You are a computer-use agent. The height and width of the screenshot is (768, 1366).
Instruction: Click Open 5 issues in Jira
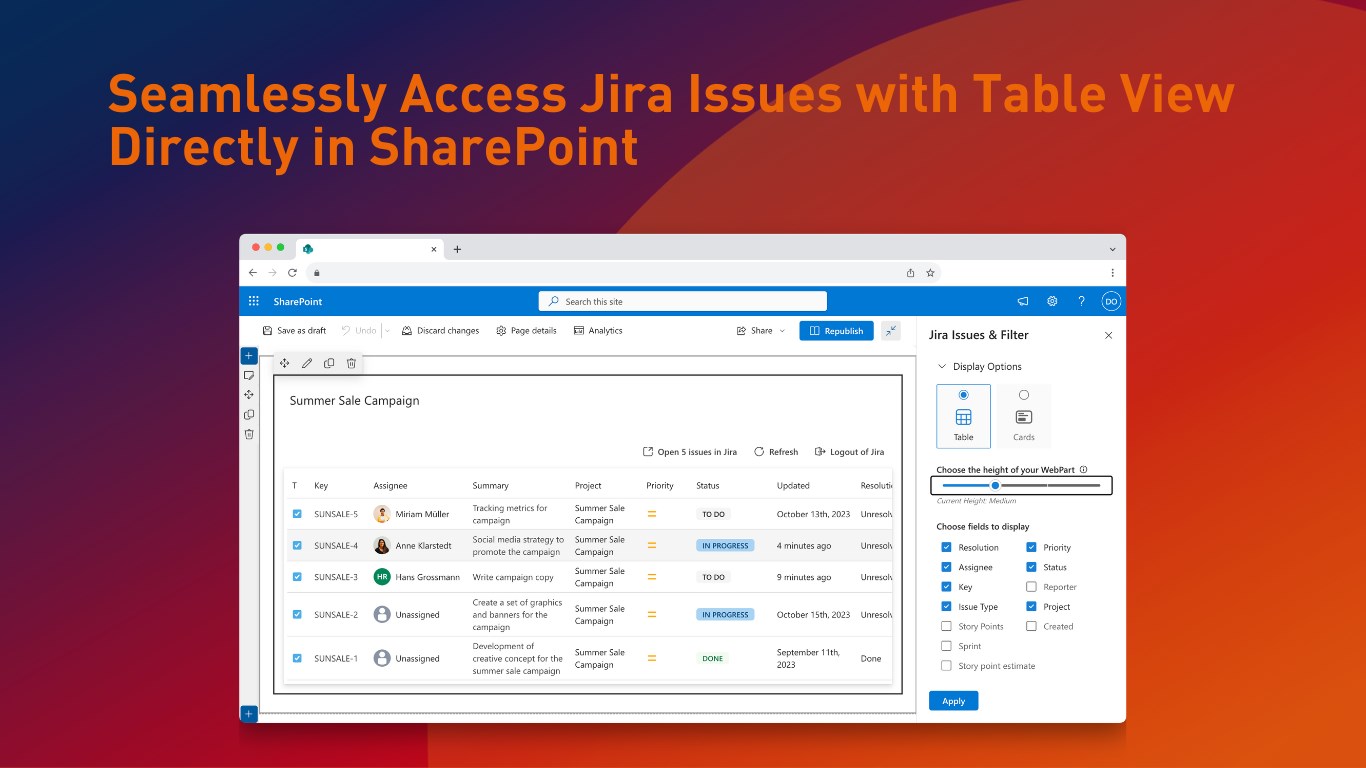click(x=689, y=452)
